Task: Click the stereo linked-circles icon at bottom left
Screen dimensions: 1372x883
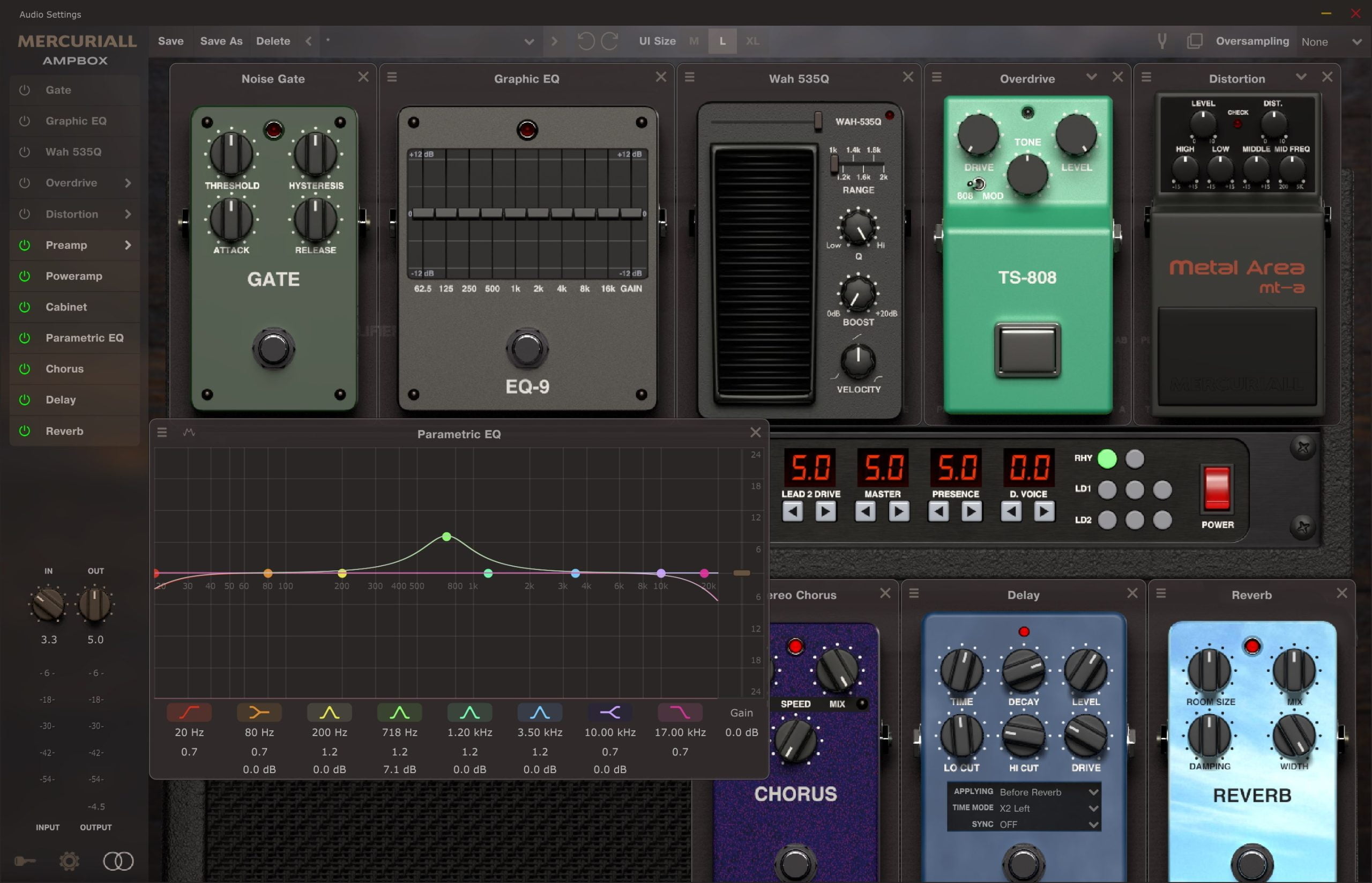Action: [118, 861]
